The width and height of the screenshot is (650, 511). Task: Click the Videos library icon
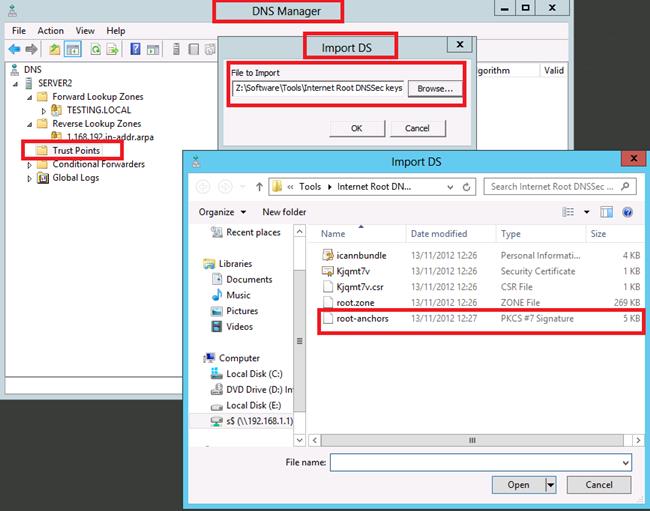click(217, 327)
